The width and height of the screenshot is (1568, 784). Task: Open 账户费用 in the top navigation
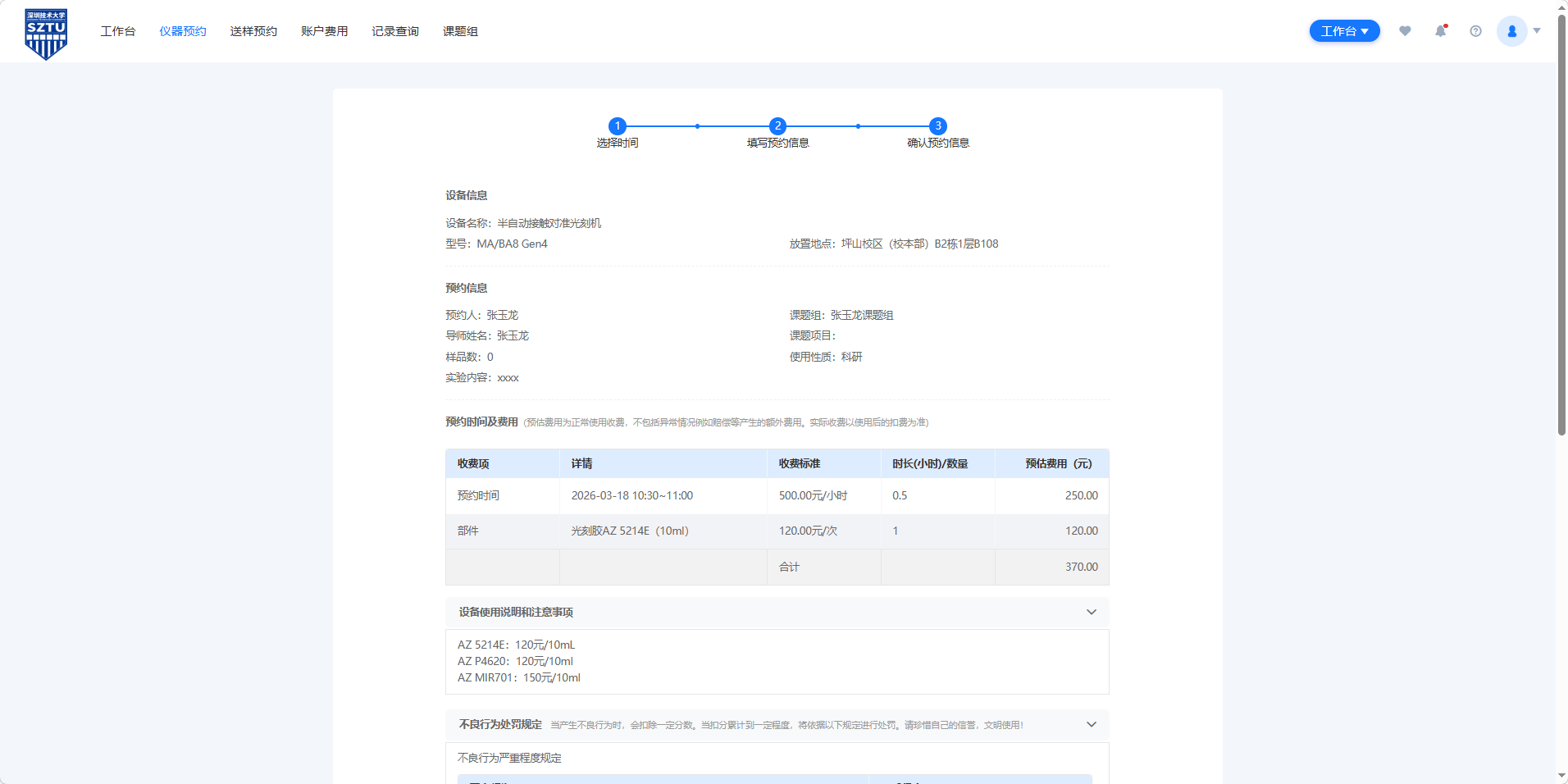point(324,31)
